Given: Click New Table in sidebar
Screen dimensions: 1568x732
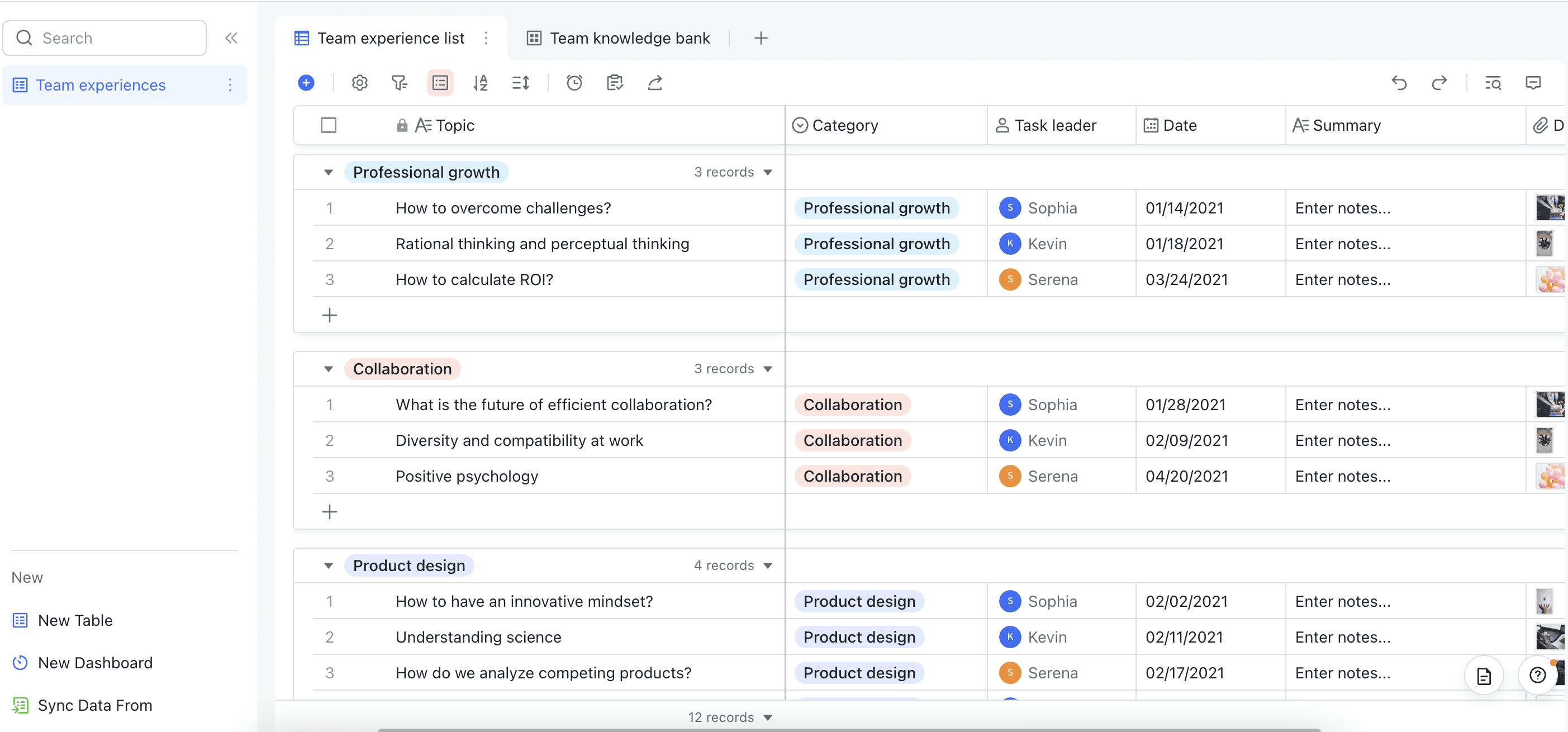Looking at the screenshot, I should point(75,620).
